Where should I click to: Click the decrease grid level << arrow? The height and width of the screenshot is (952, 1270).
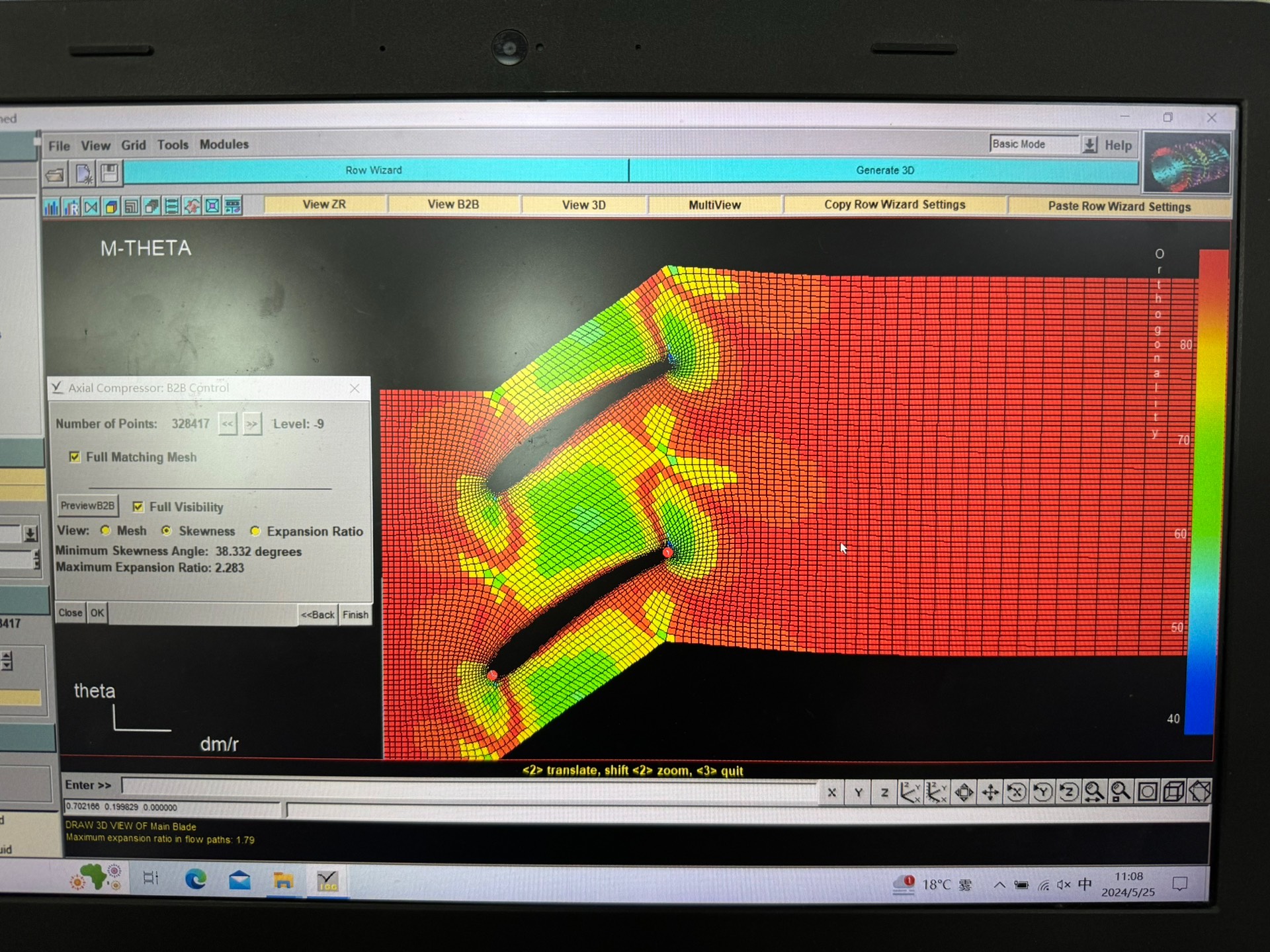pyautogui.click(x=228, y=424)
